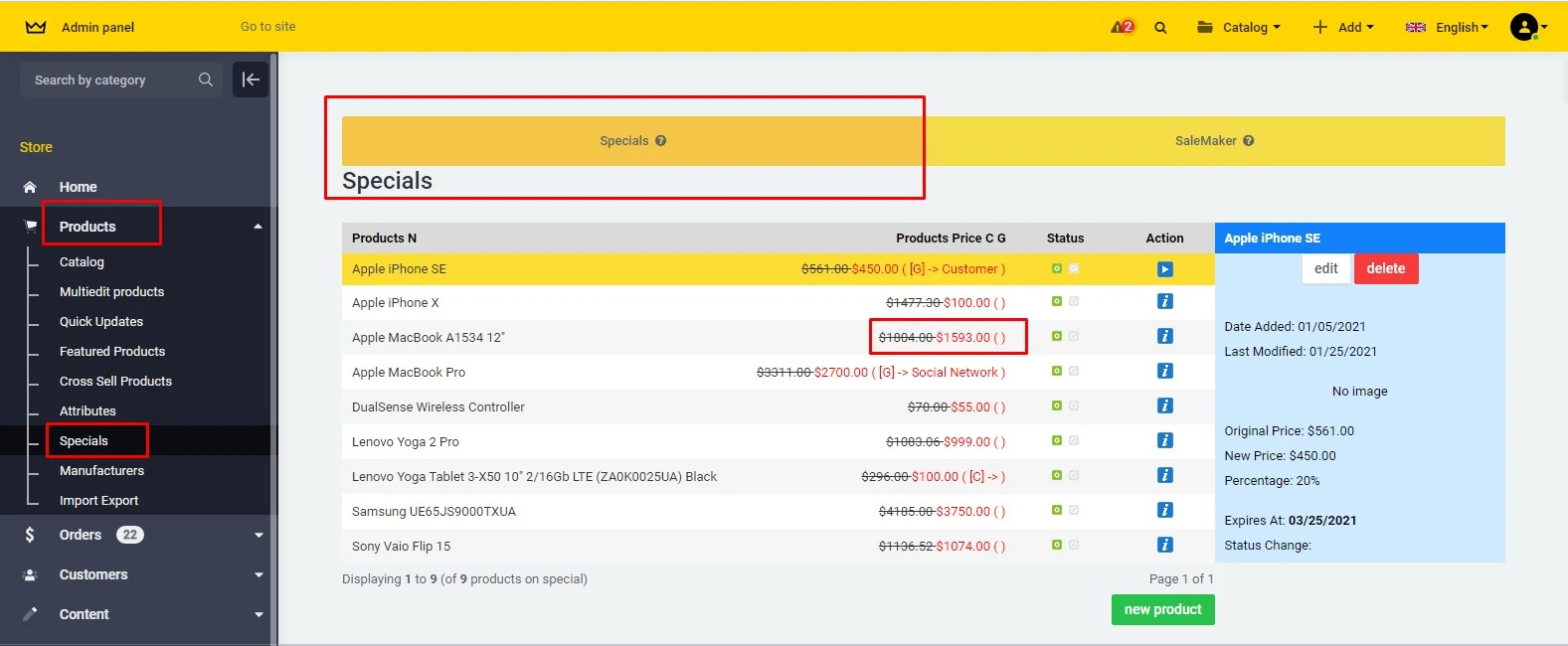Click the info icon for Apple iPhone X
This screenshot has height=646, width=1568.
click(x=1164, y=302)
